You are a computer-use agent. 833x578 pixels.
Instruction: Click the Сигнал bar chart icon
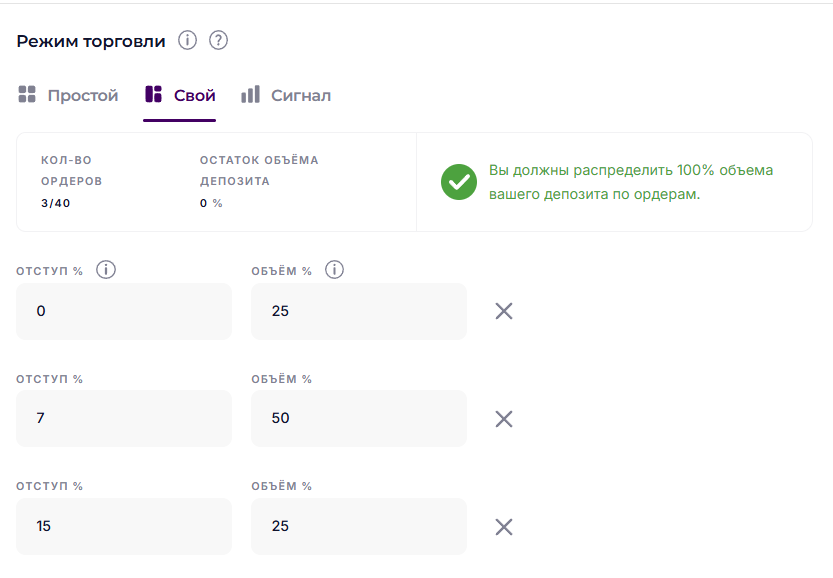click(250, 94)
